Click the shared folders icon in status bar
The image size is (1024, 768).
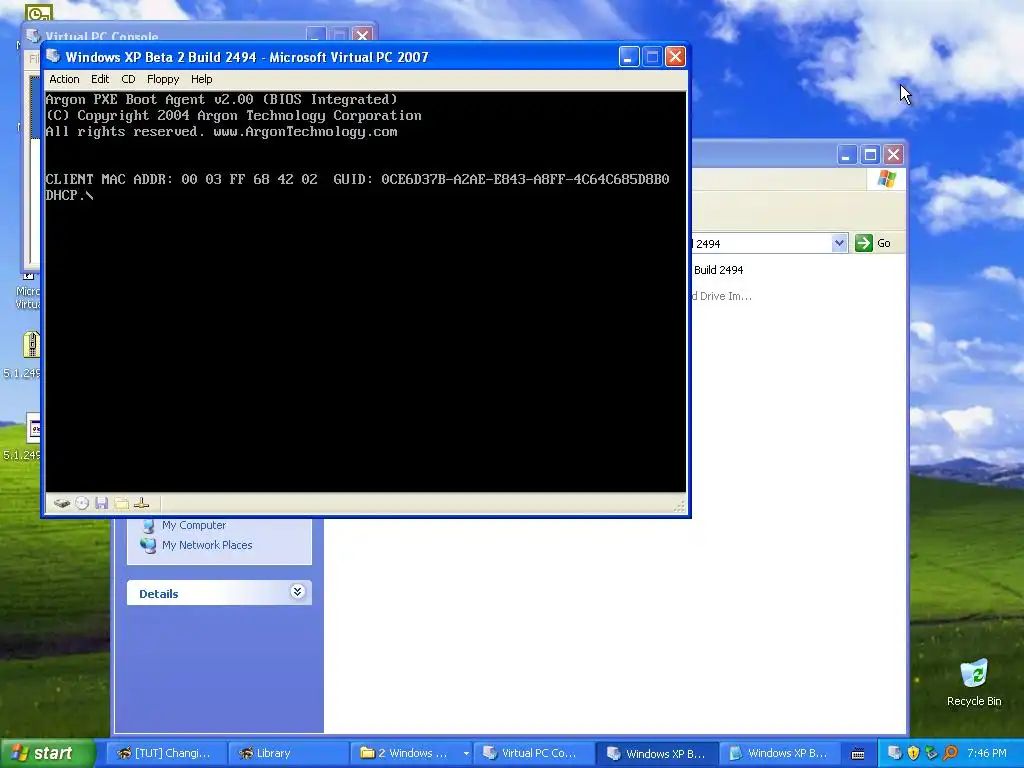click(x=121, y=504)
